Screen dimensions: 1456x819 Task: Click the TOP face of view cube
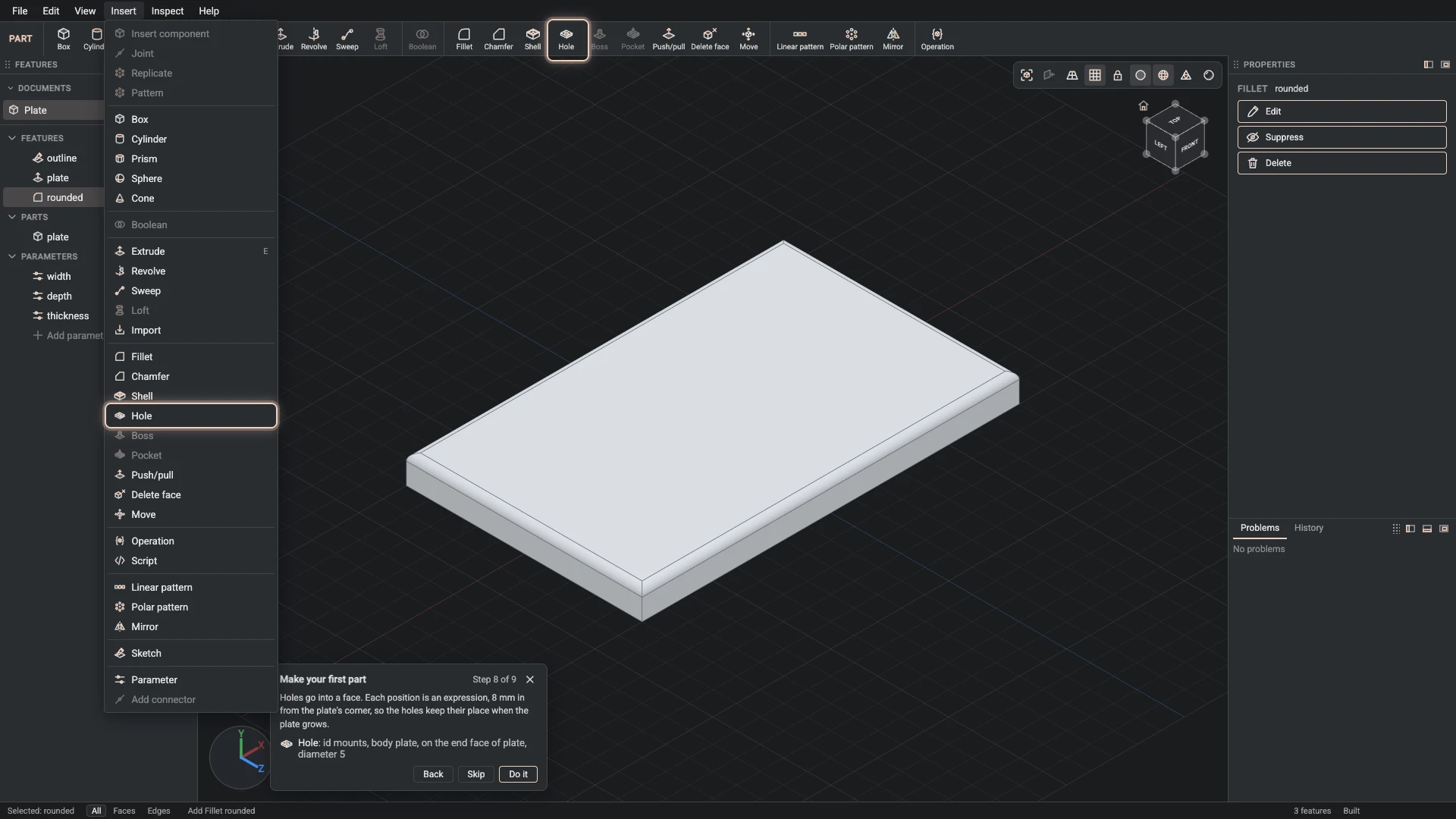(x=1175, y=121)
